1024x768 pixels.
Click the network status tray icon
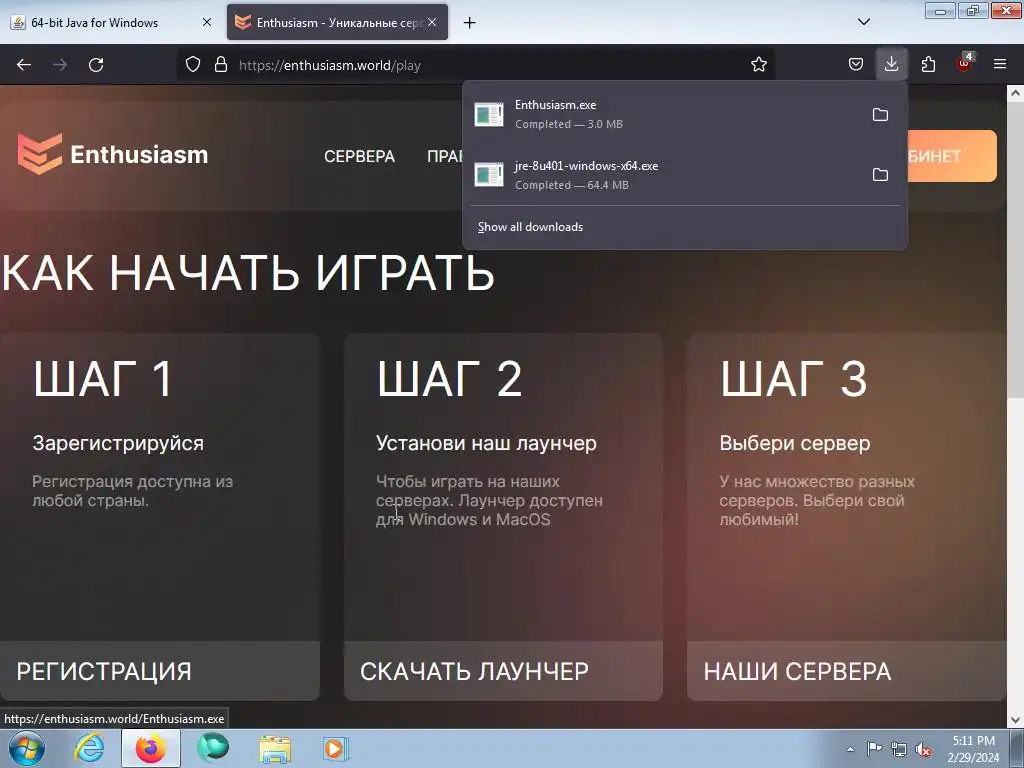pyautogui.click(x=899, y=749)
